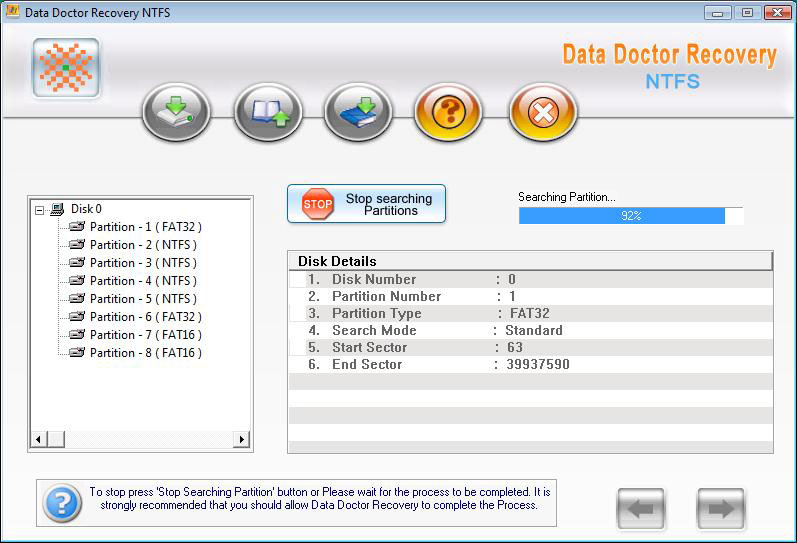Click the drive icon beside Partition - 6

[x=77, y=316]
